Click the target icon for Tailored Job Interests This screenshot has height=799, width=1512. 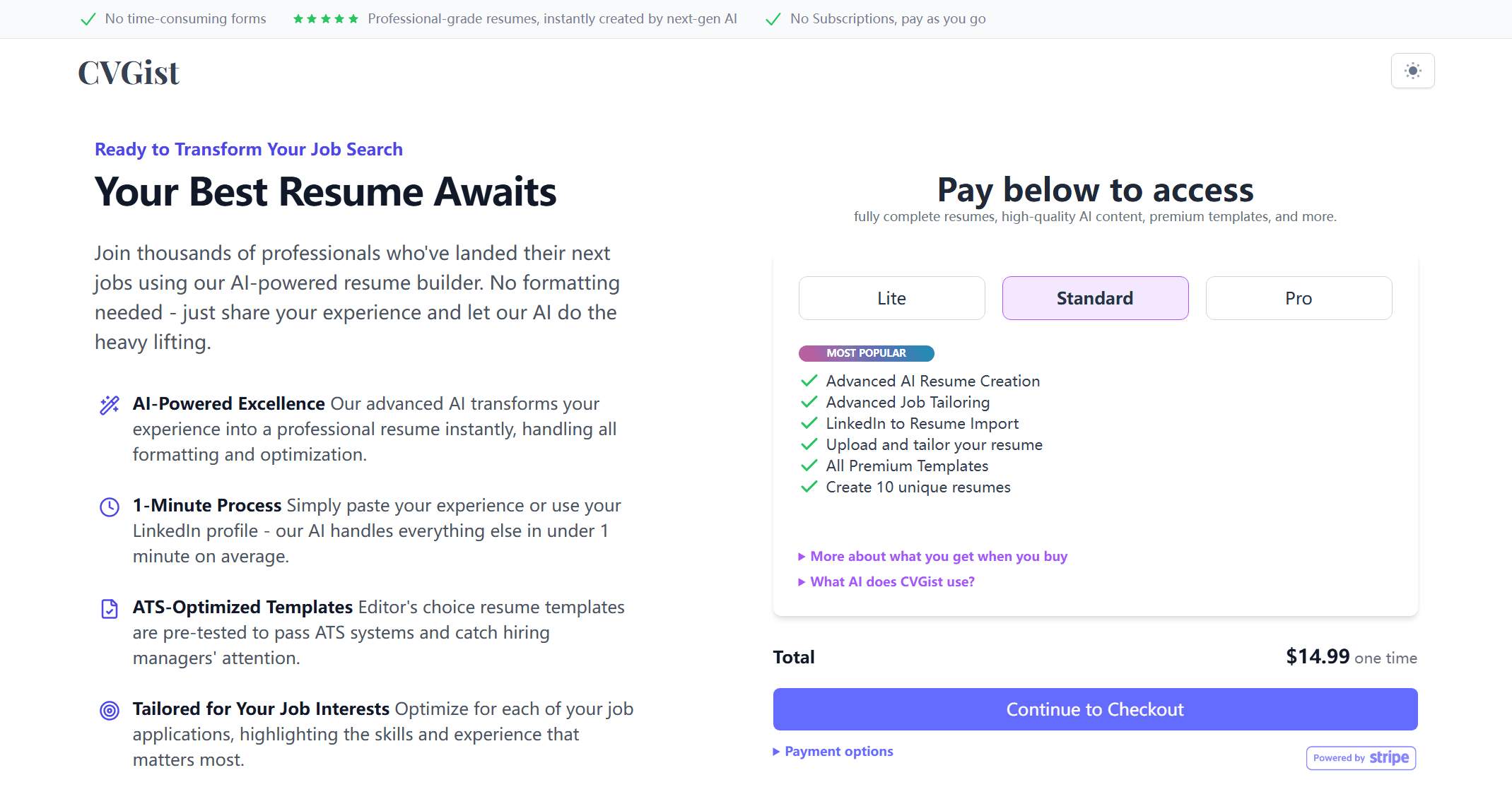[110, 711]
